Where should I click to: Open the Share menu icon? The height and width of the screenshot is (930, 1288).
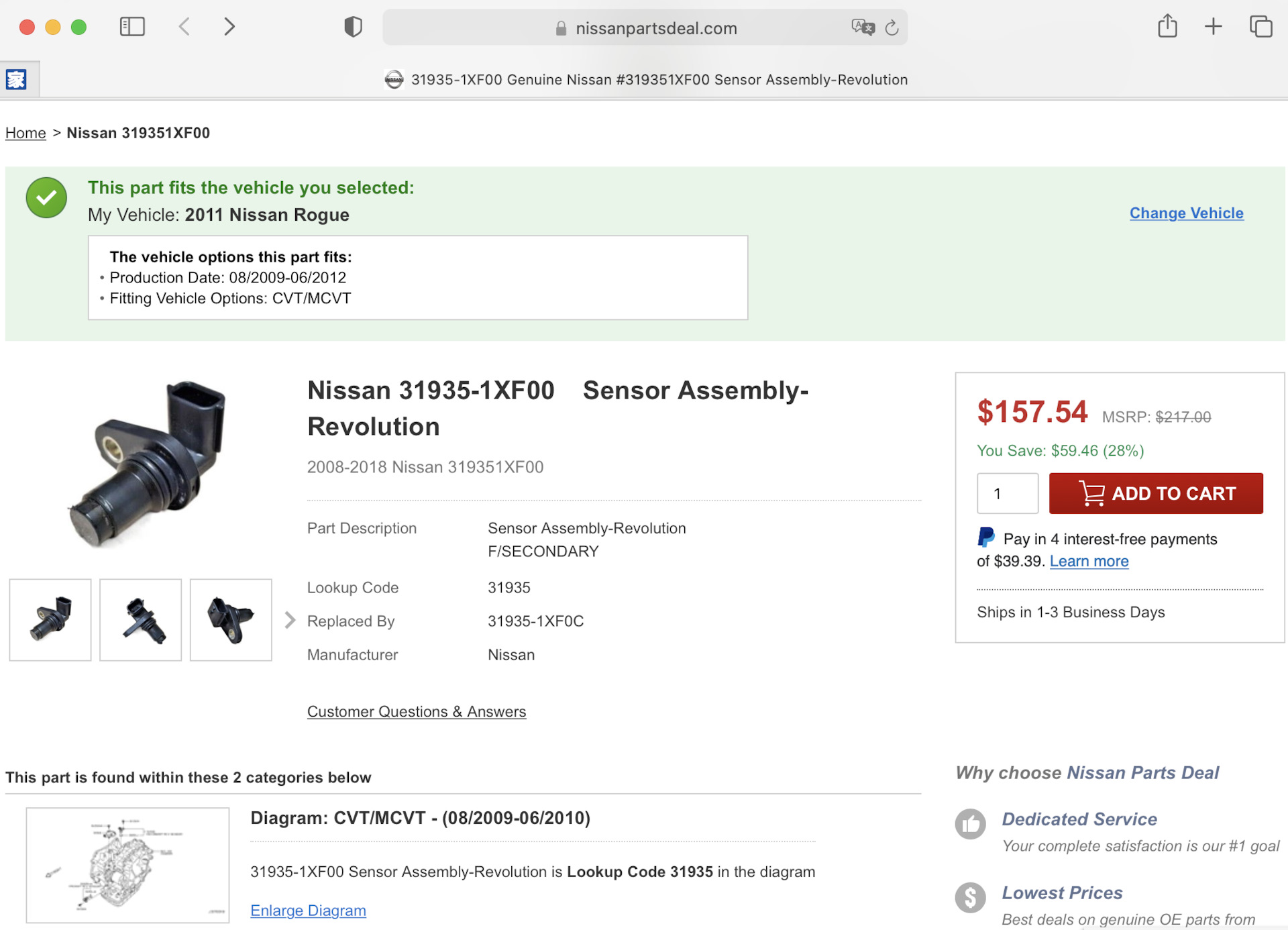[1167, 26]
